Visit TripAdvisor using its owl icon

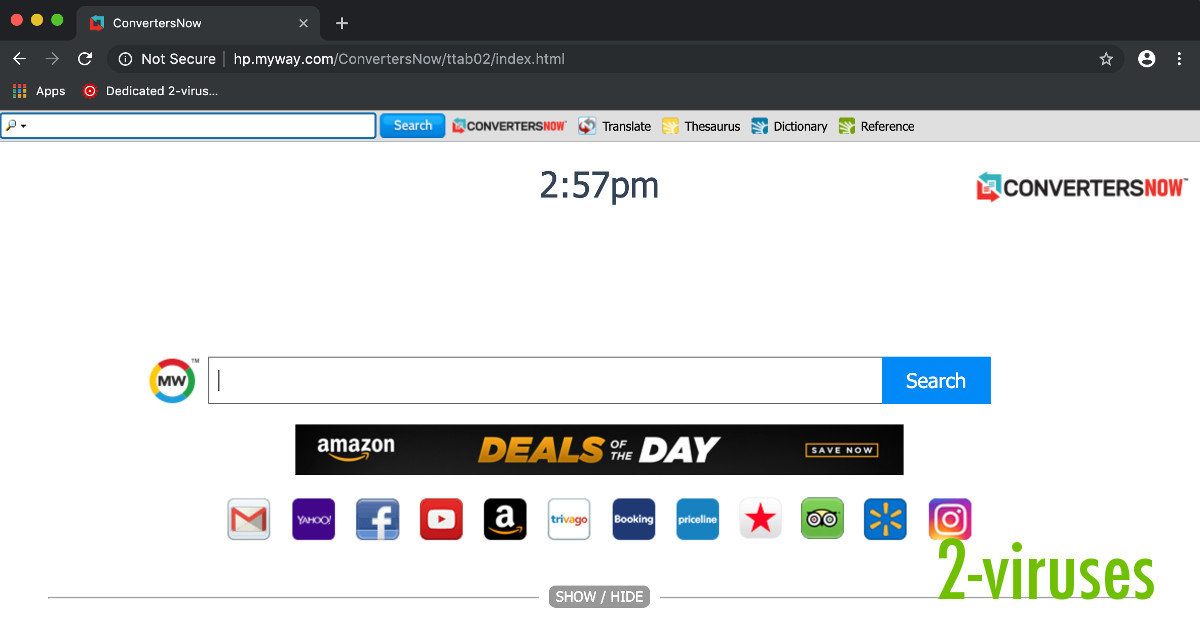821,519
